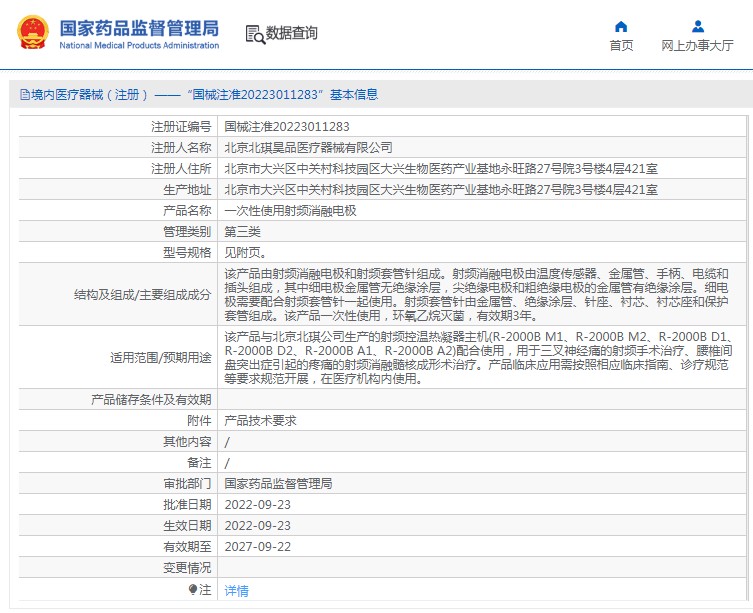The image size is (753, 613).
Task: Open 网上办事大厅 link
Action: (x=697, y=46)
